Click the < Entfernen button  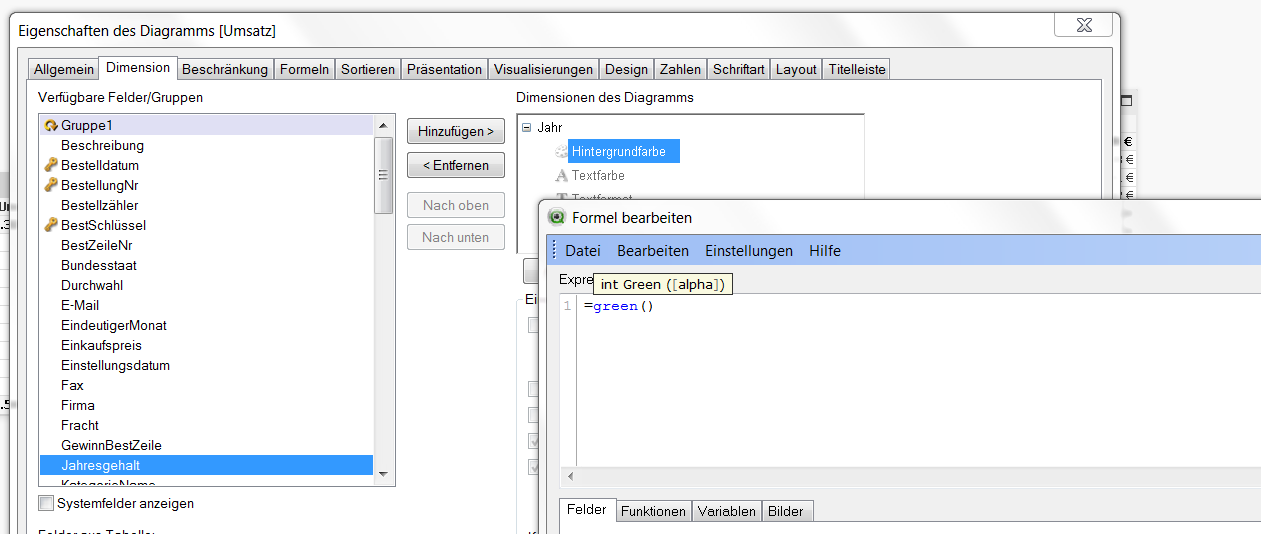click(456, 165)
